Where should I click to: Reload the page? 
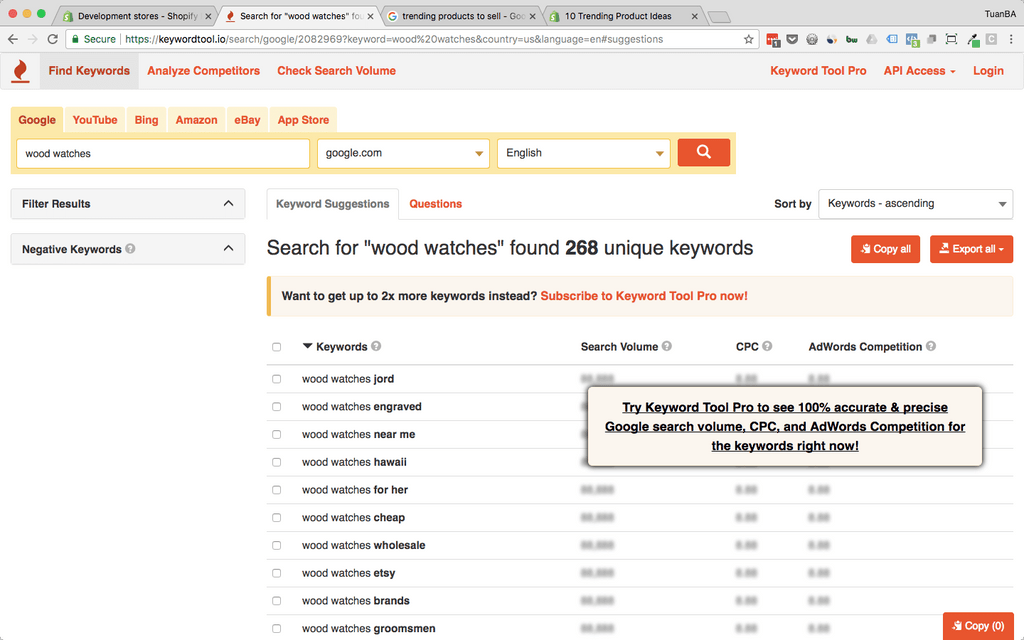tap(53, 39)
